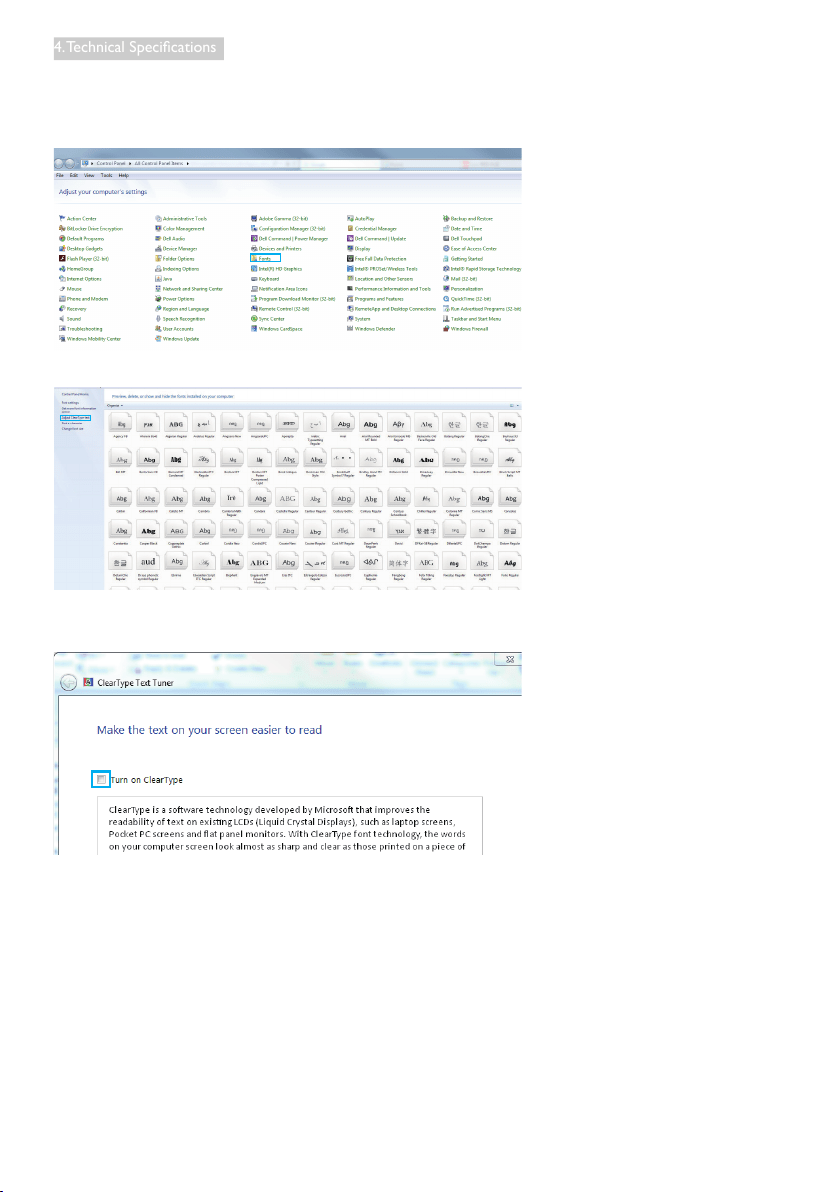The image size is (840, 1192).
Task: Open Adobe Gamma (32-bit)
Action: tap(280, 218)
